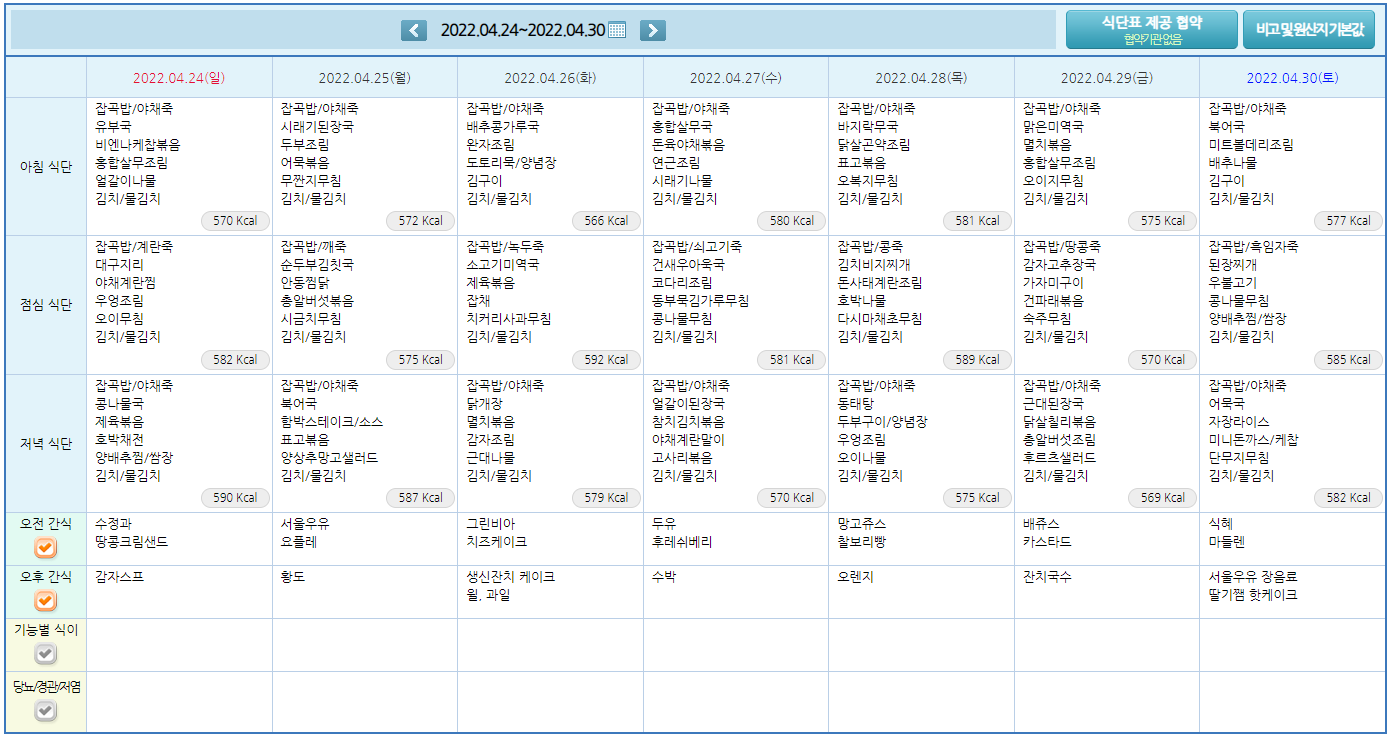Click the 동태탕 dinner item
The width and height of the screenshot is (1390, 738).
coord(856,404)
